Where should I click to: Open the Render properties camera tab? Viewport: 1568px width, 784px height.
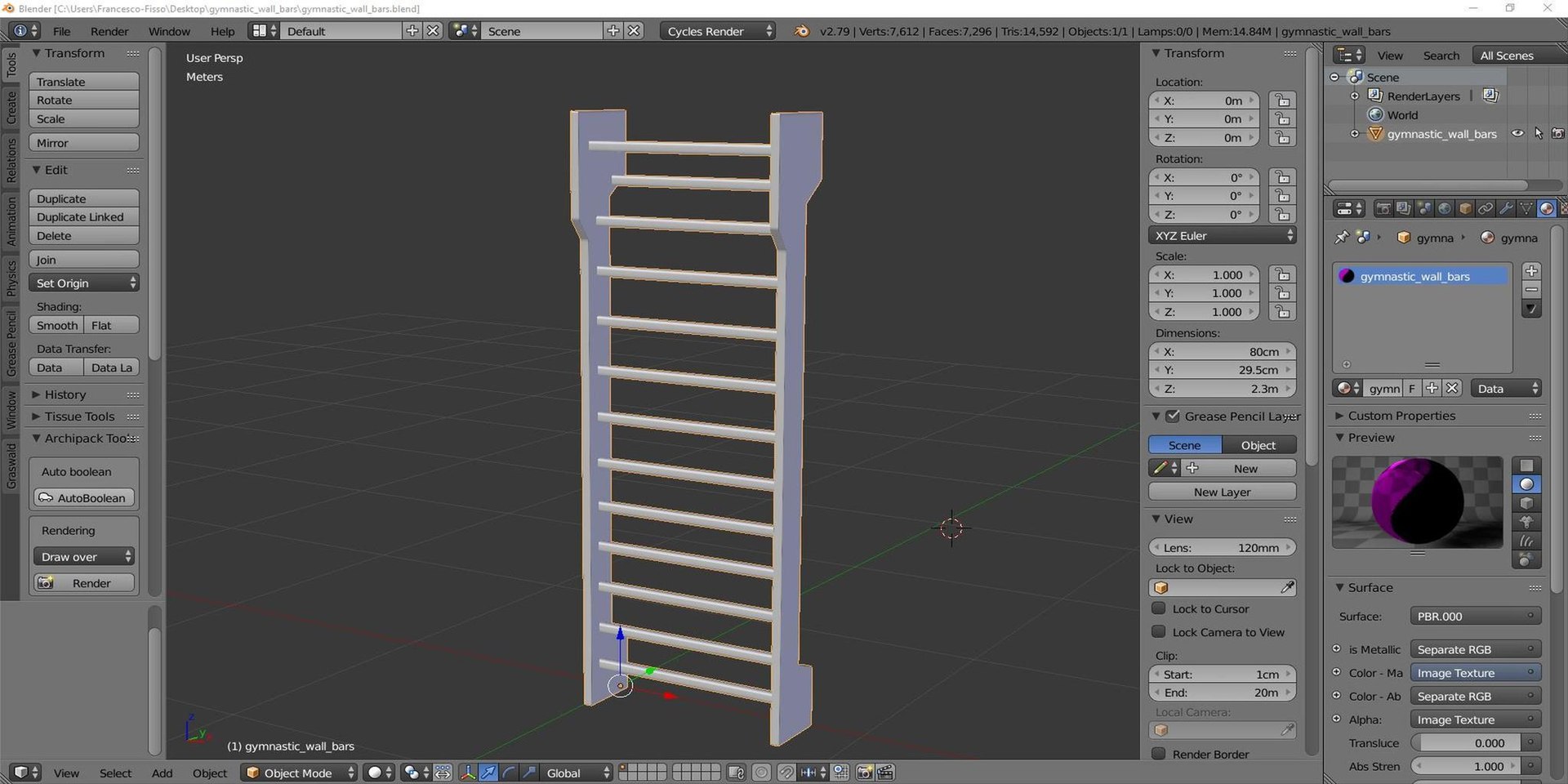click(1383, 209)
